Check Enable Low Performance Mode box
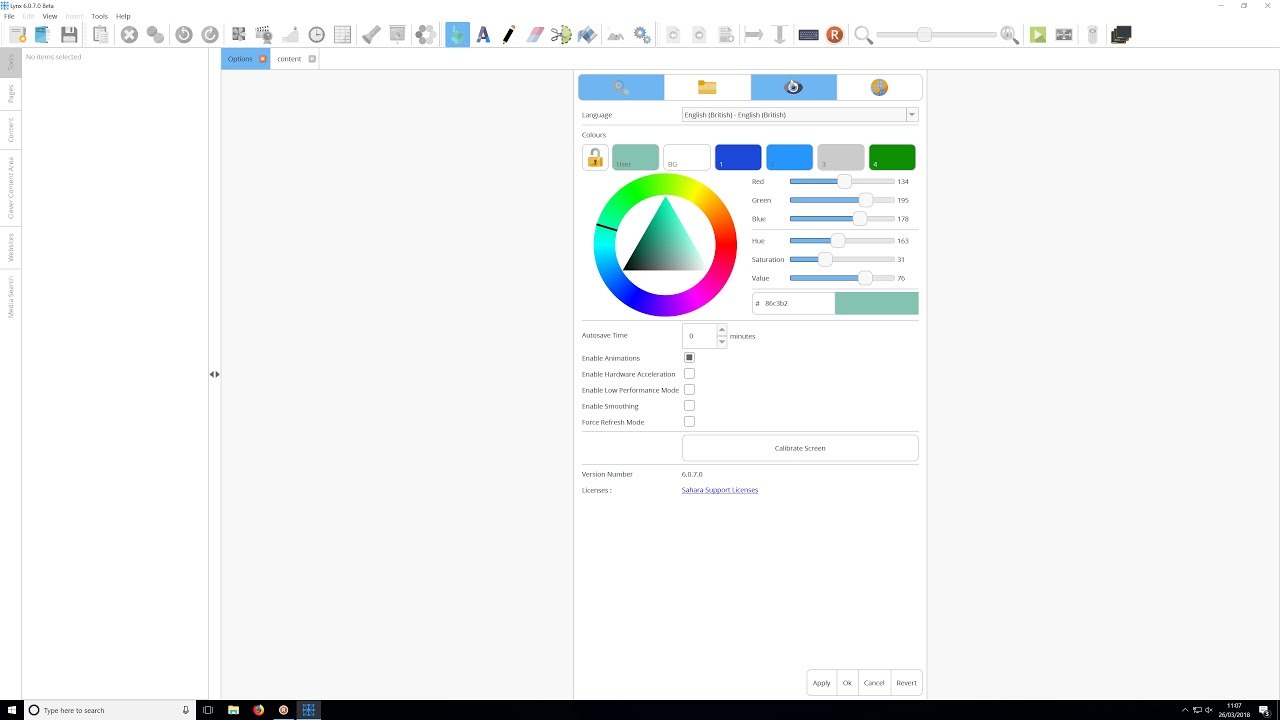This screenshot has height=720, width=1280. click(x=689, y=390)
